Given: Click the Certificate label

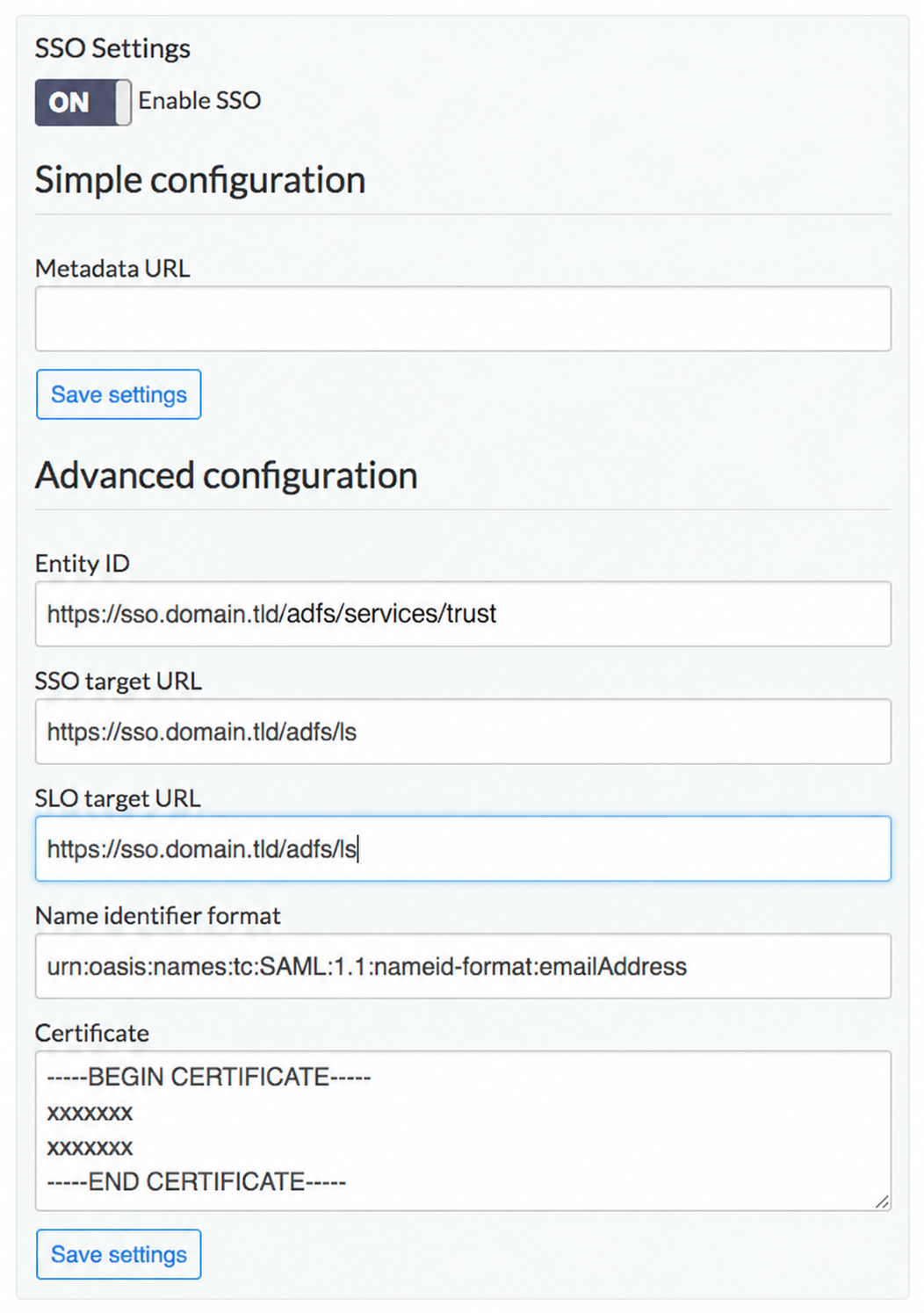Looking at the screenshot, I should point(92,1033).
